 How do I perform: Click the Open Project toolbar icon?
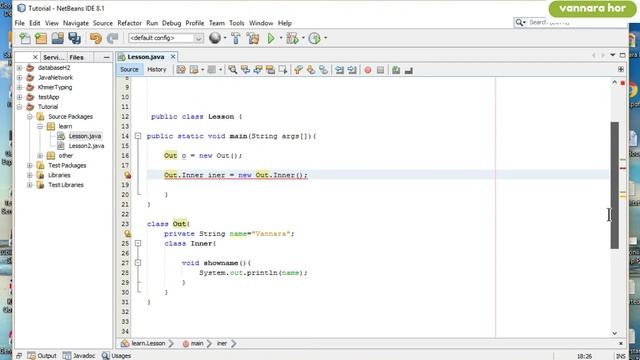pos(58,38)
